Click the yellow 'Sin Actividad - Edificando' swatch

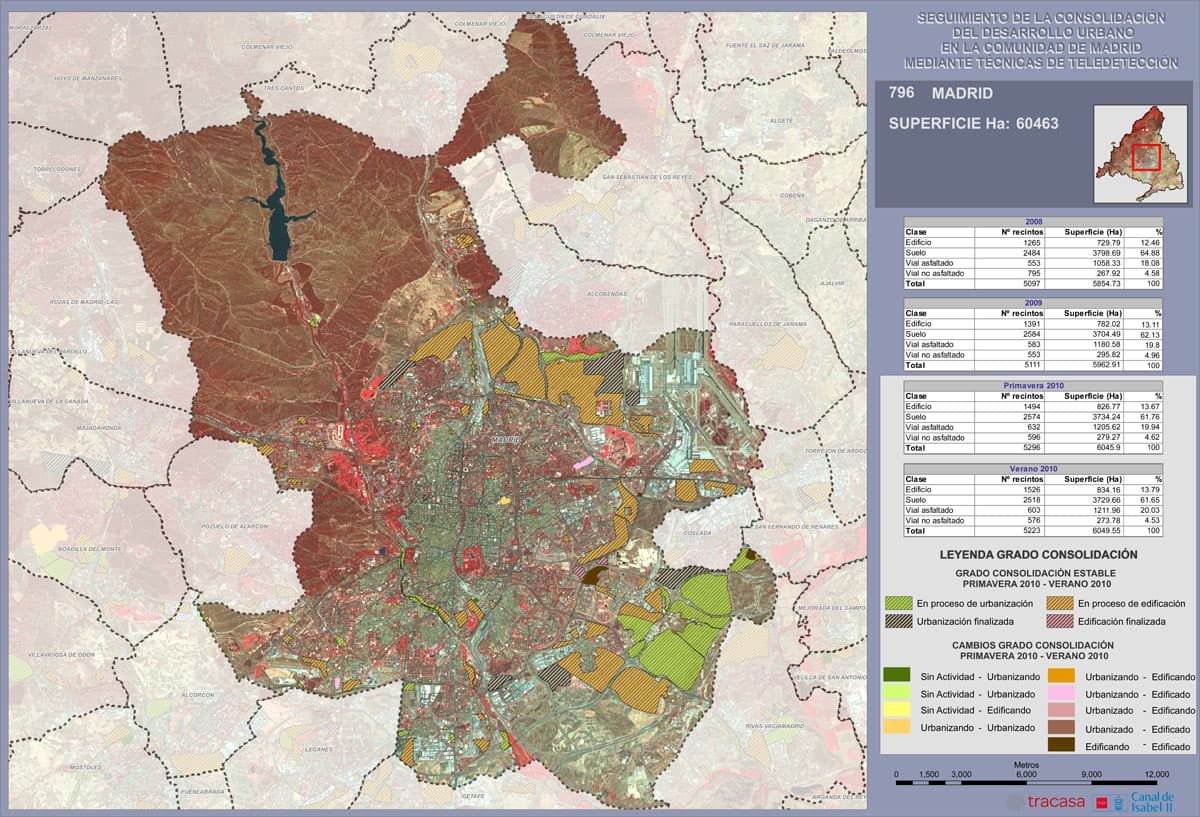pos(897,711)
